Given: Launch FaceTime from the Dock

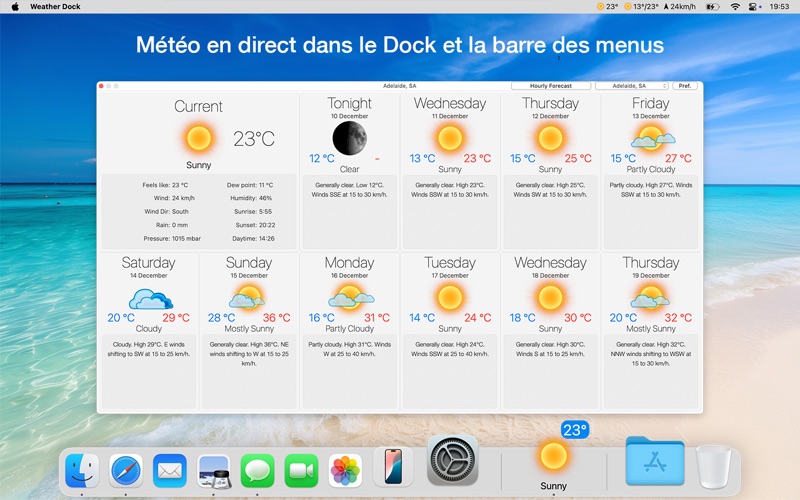Looking at the screenshot, I should tap(301, 470).
